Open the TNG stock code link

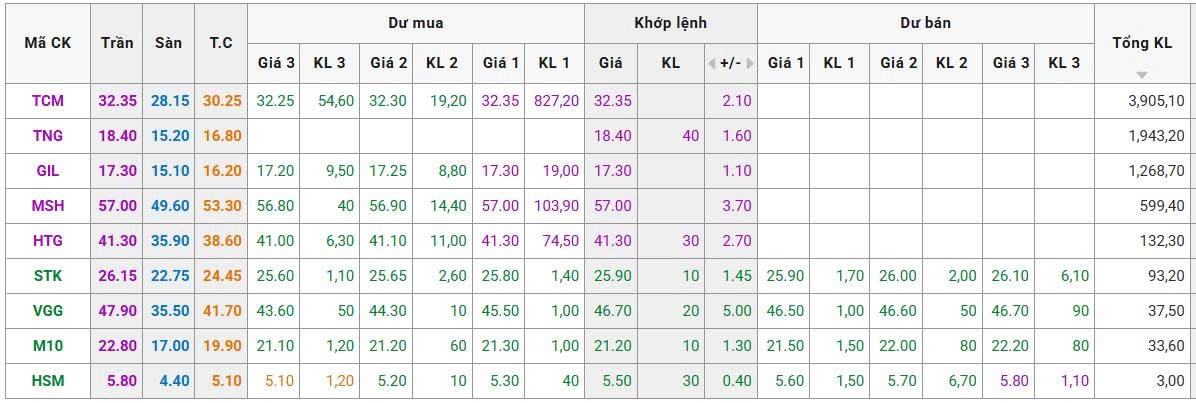[48, 136]
